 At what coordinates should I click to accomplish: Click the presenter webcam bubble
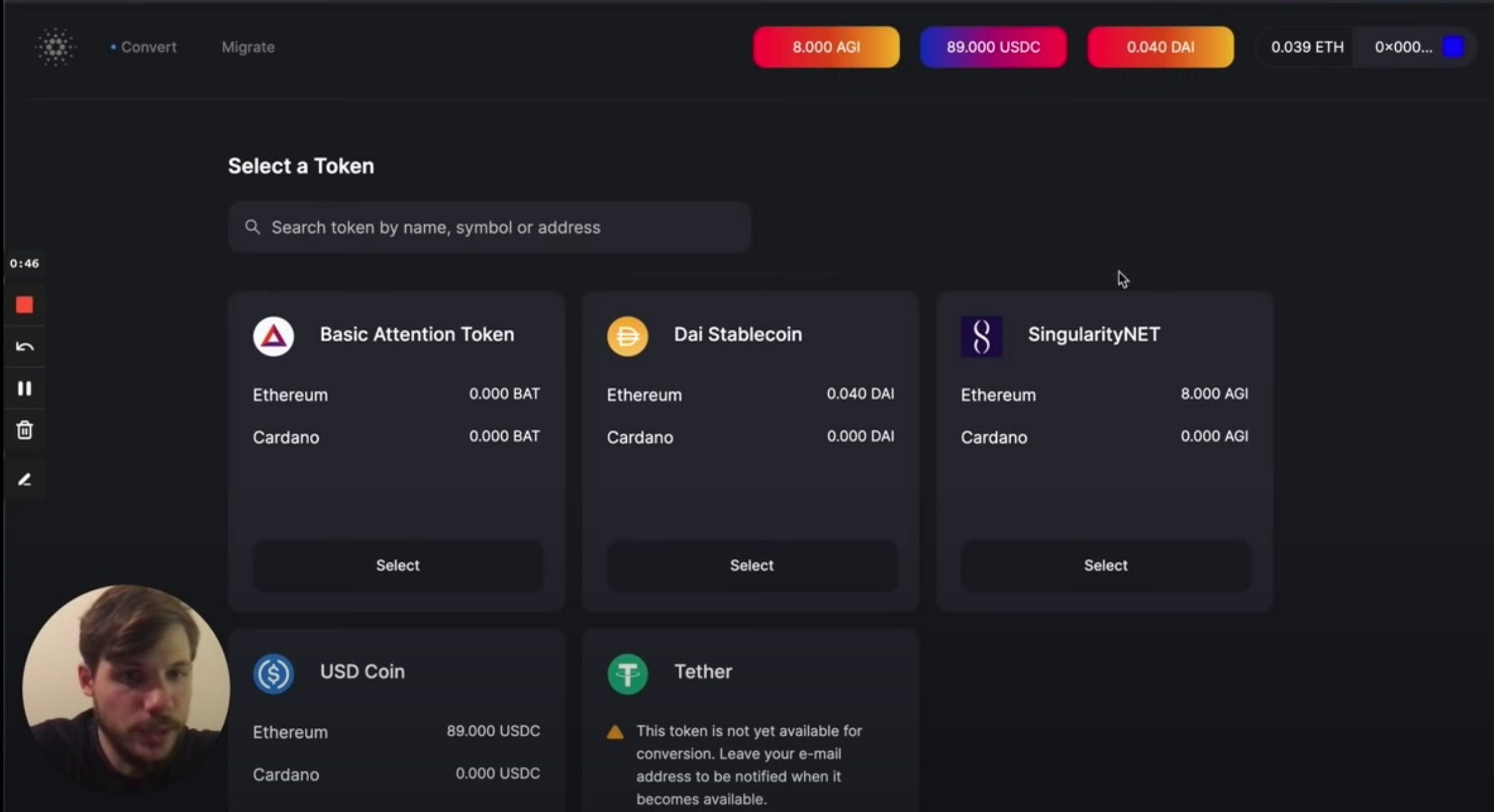click(126, 689)
